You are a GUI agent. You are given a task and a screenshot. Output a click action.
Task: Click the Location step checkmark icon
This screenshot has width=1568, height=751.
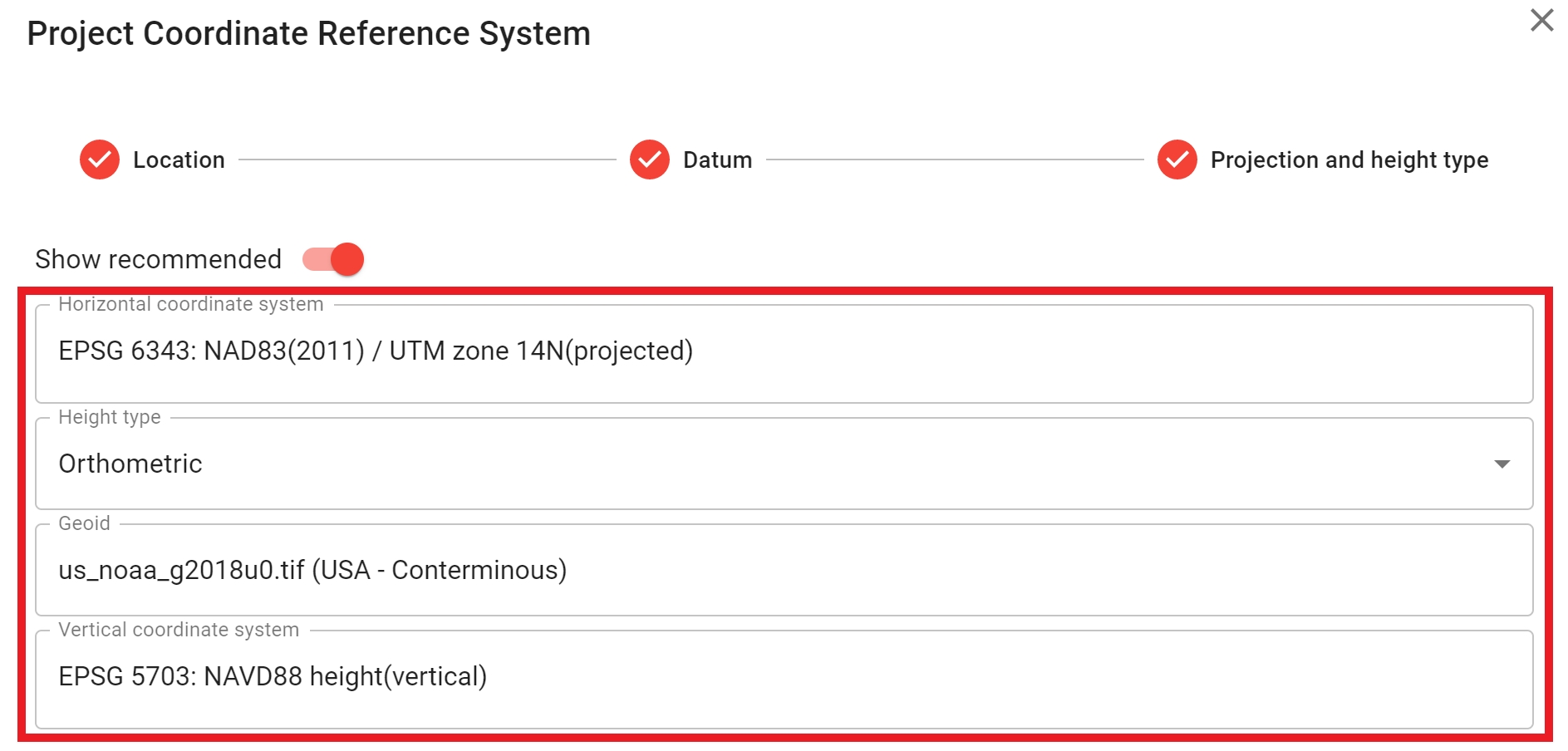(100, 160)
